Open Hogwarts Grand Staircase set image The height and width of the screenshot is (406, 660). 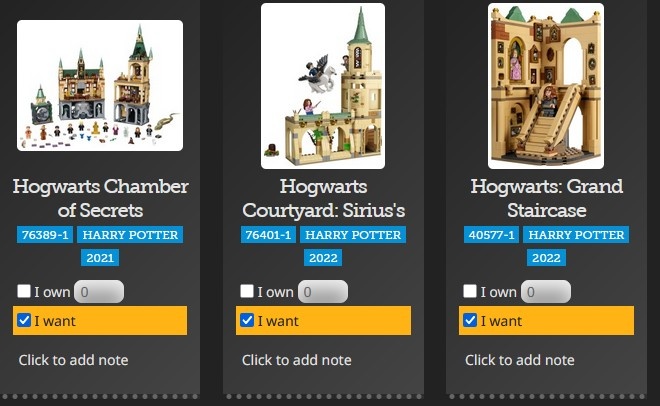click(x=546, y=86)
